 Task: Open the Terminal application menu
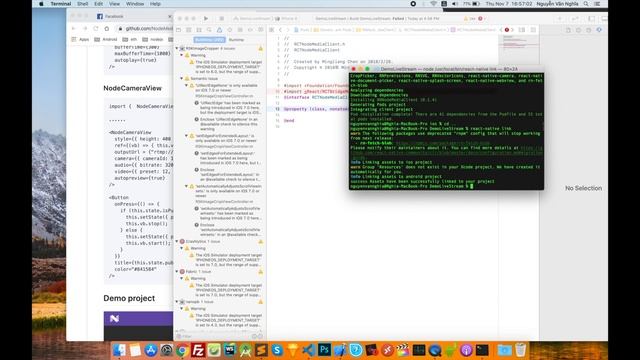(x=61, y=4)
